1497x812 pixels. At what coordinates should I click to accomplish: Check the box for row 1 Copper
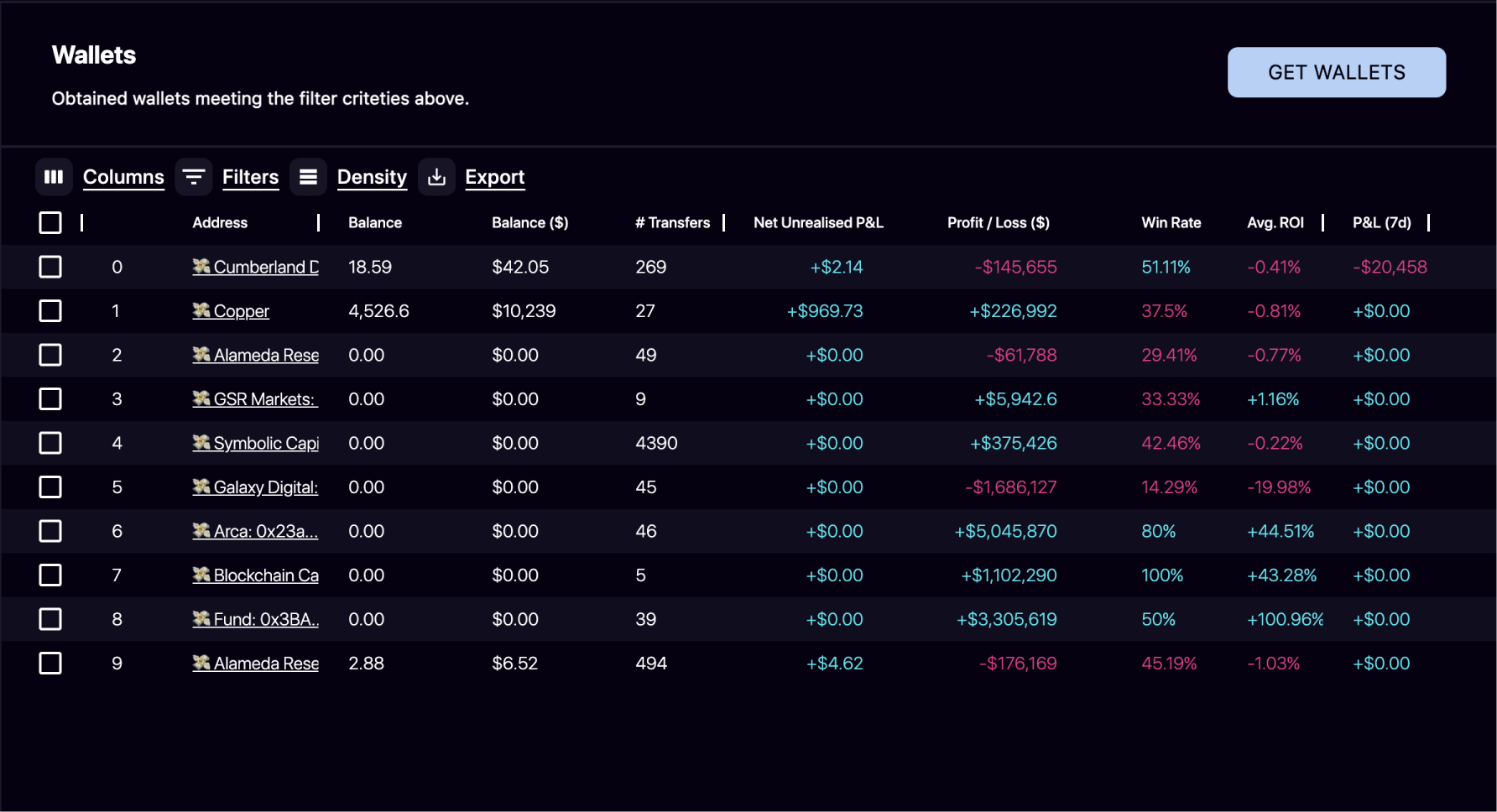tap(50, 311)
